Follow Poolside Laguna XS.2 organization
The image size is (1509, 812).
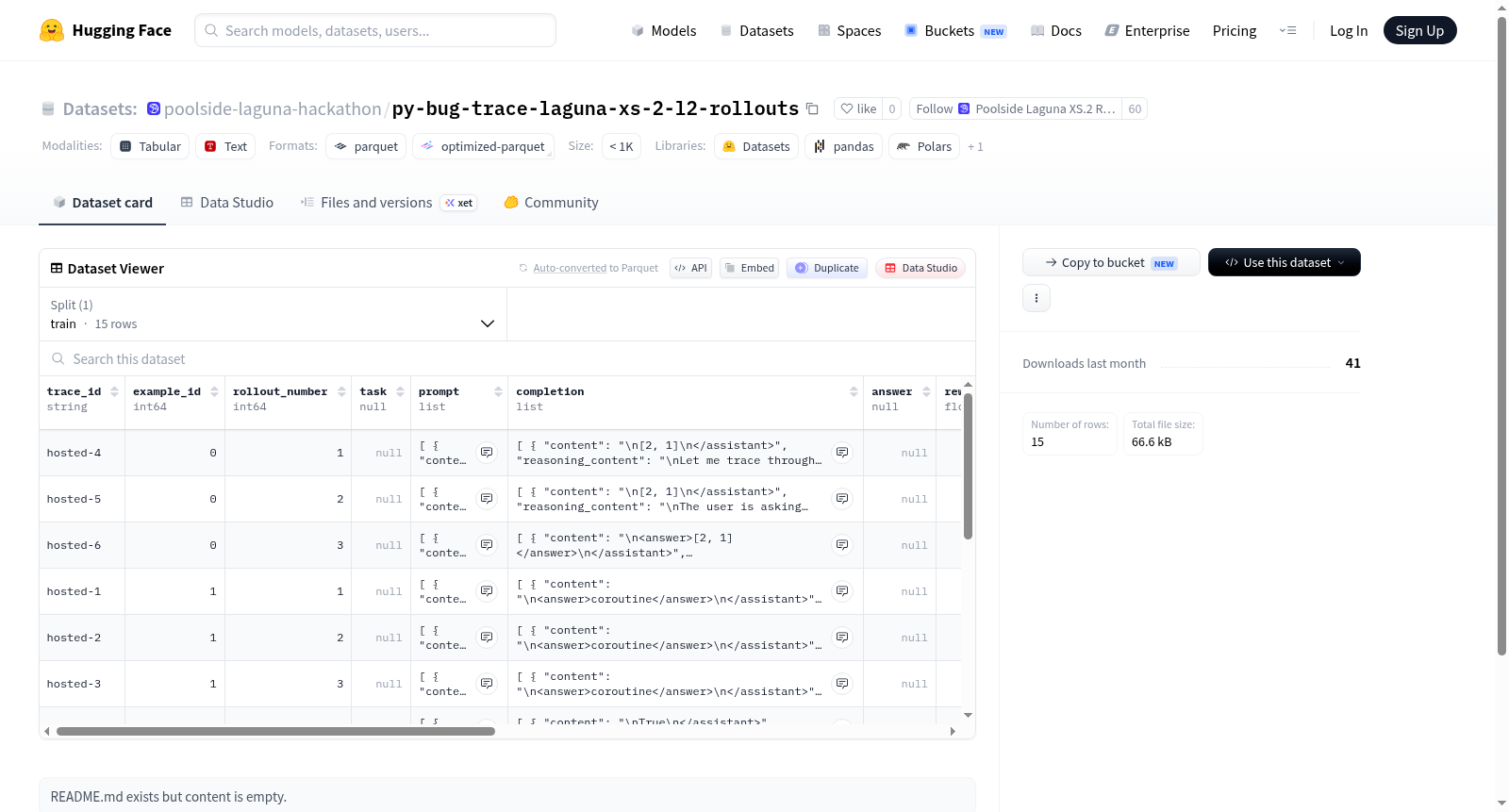(x=1016, y=108)
